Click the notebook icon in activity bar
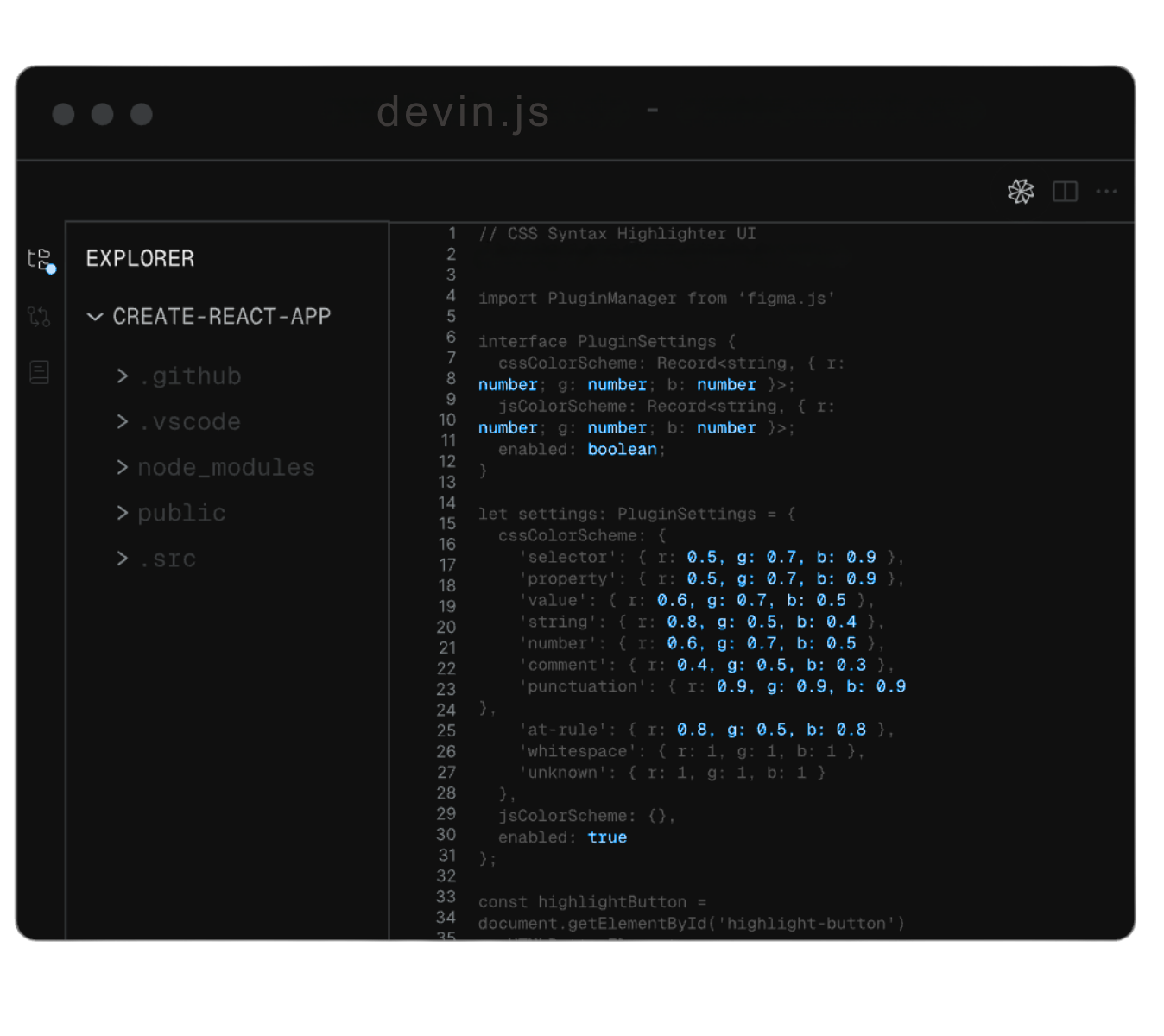The image size is (1164, 1036). (x=39, y=372)
